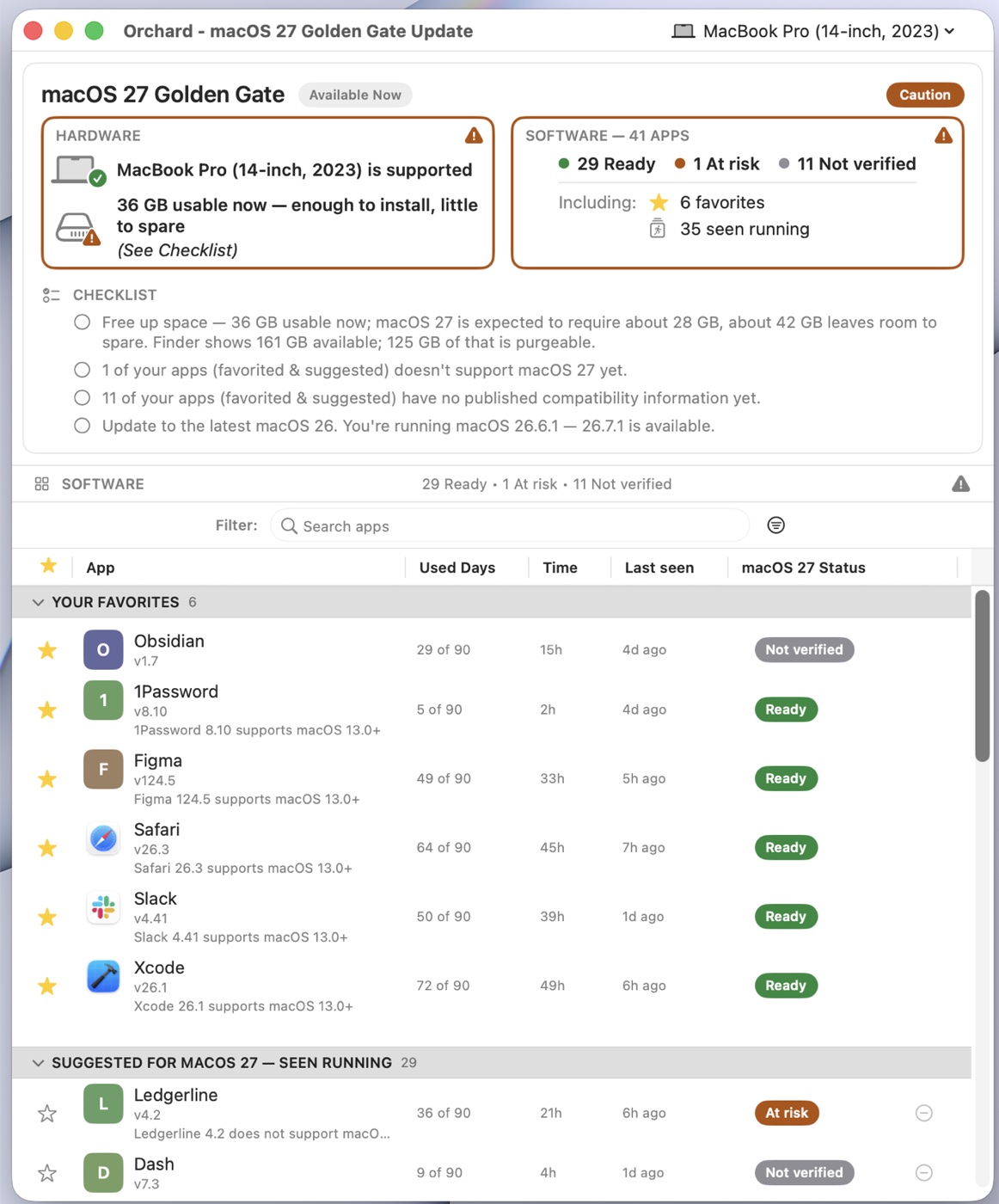Toggle the favorite star for Xcode
This screenshot has width=999, height=1204.
(x=47, y=986)
